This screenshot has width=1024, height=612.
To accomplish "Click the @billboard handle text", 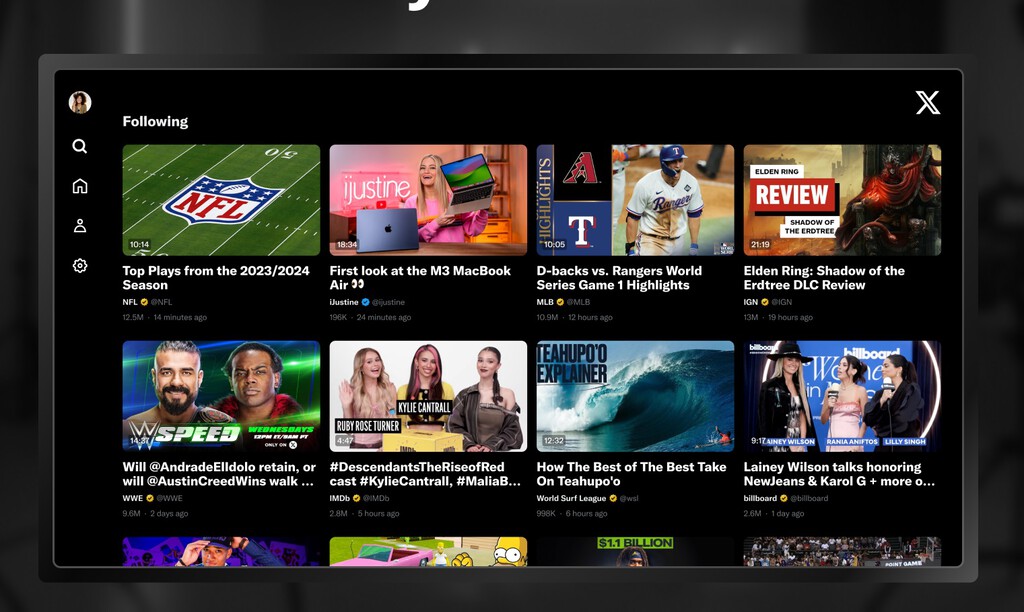I will coord(809,498).
